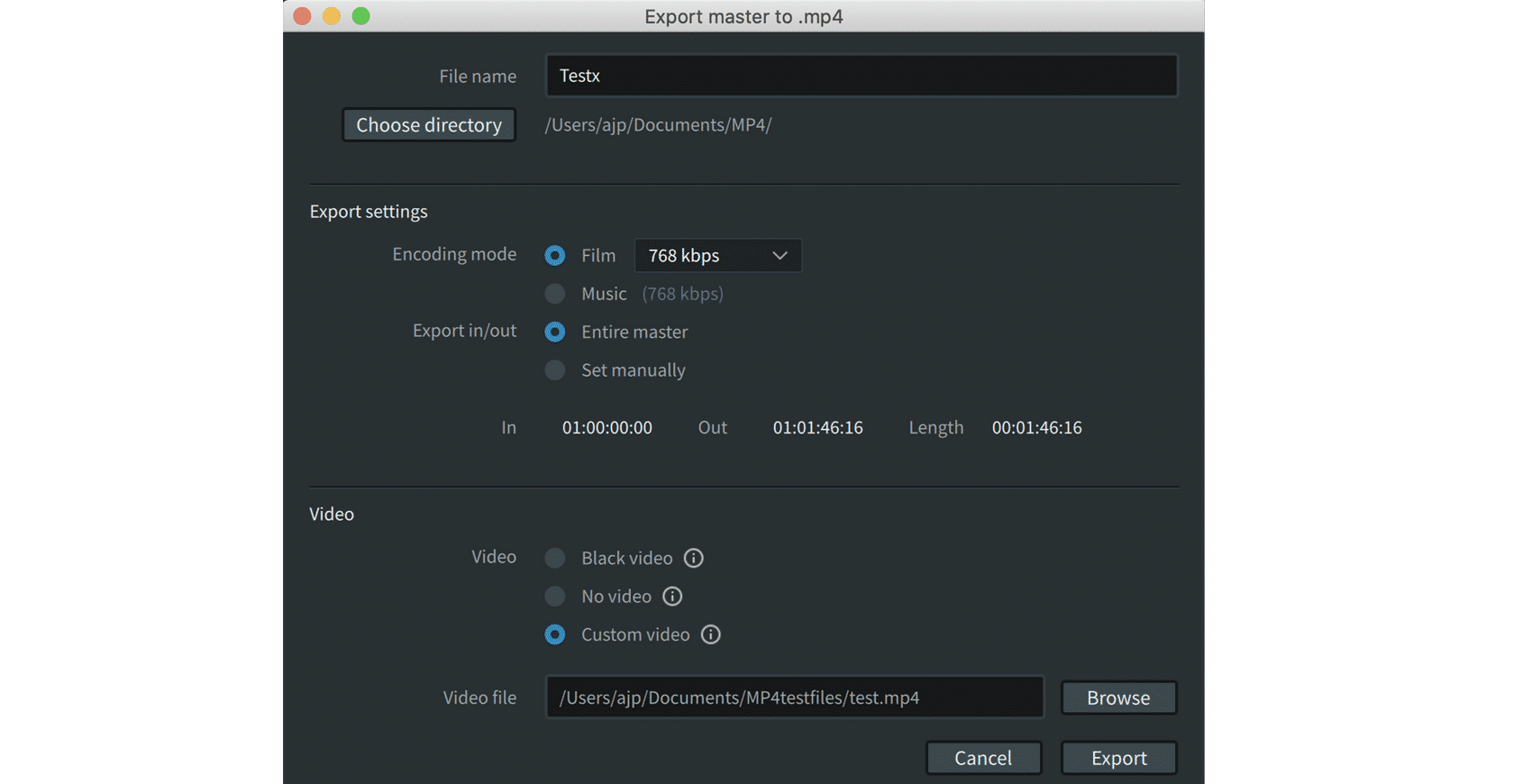
Task: Select Film encoding mode radio button
Action: click(x=555, y=256)
